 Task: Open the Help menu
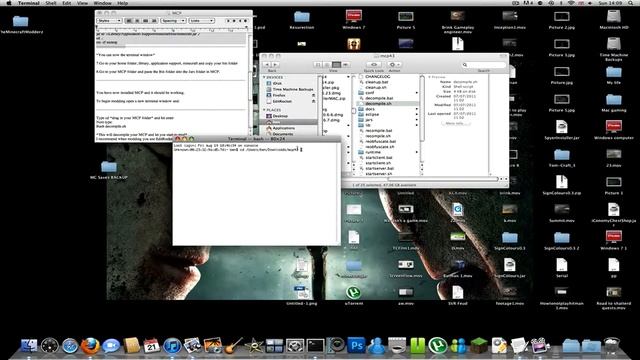122,3
